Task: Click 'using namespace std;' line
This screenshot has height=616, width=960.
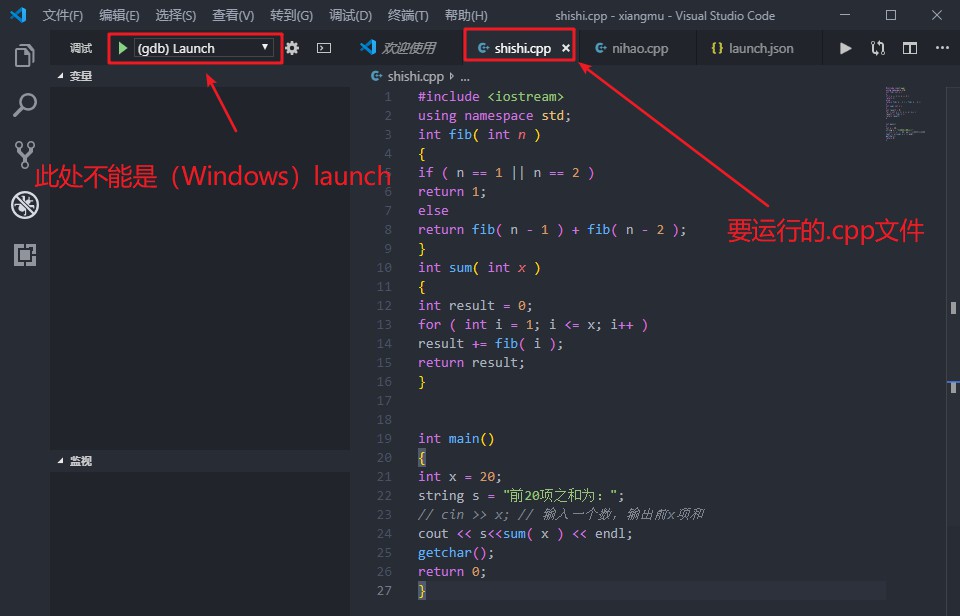Action: tap(494, 116)
